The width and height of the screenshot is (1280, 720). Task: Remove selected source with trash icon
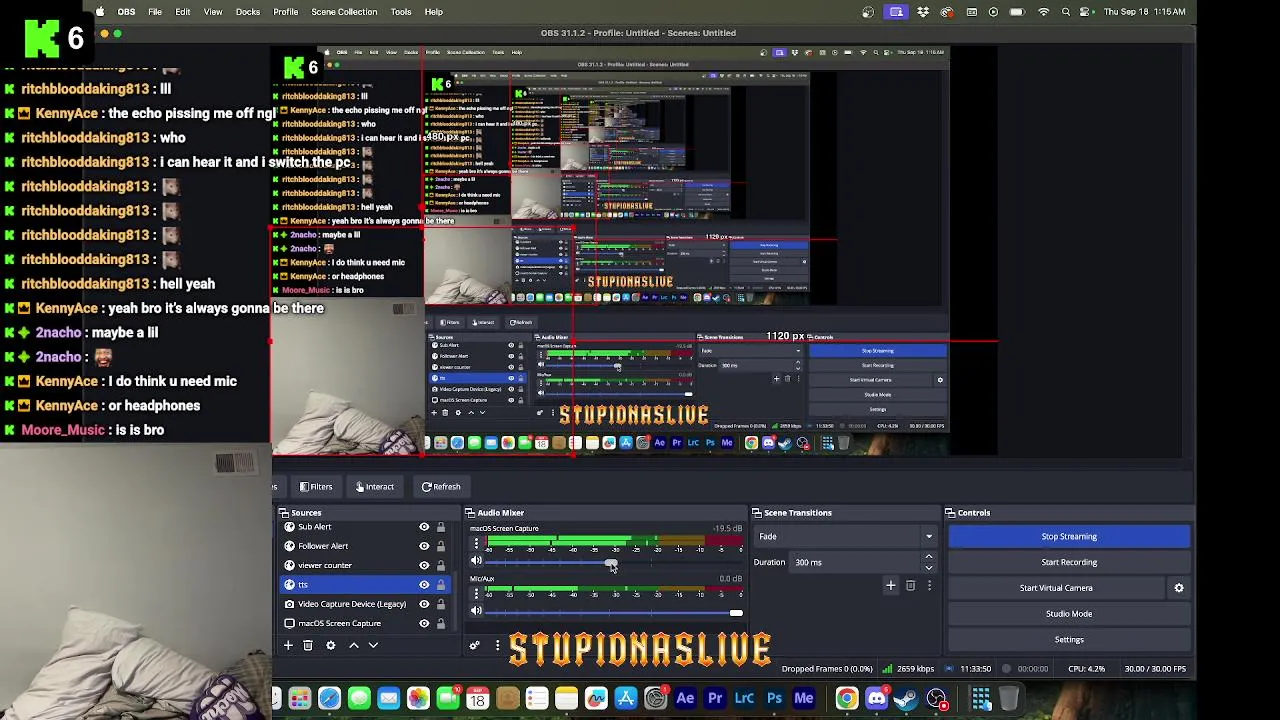pyautogui.click(x=308, y=645)
